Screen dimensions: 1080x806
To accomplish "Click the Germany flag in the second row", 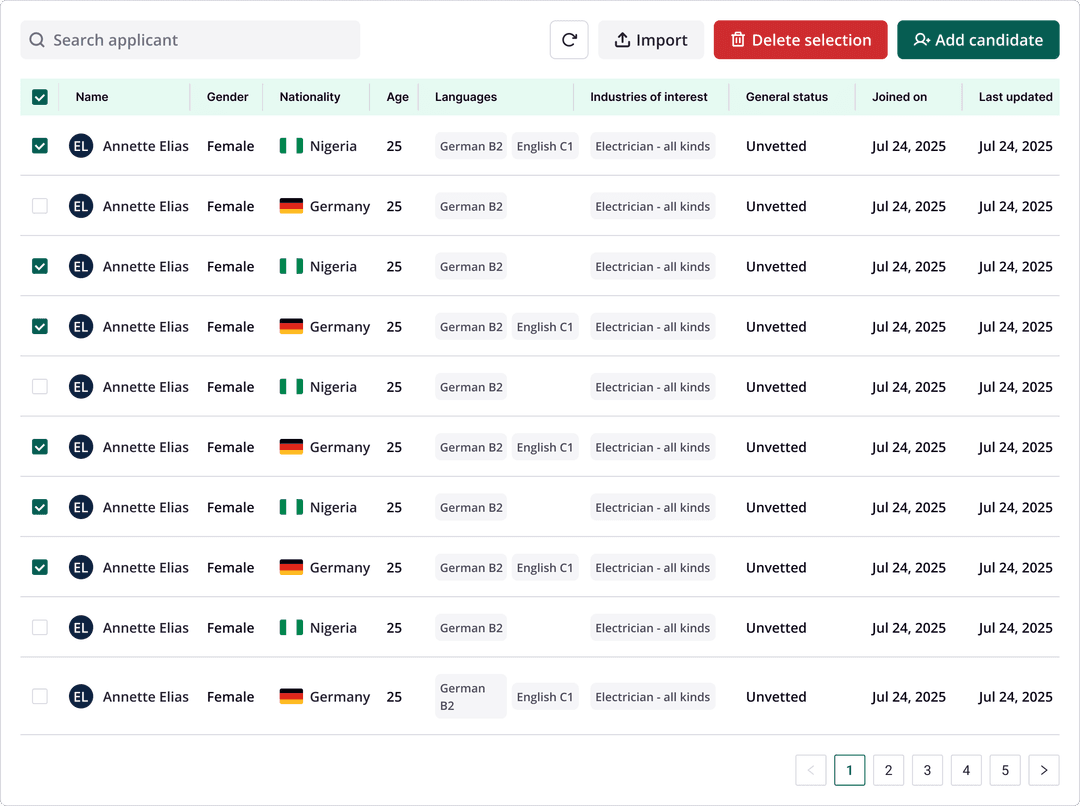I will click(291, 206).
